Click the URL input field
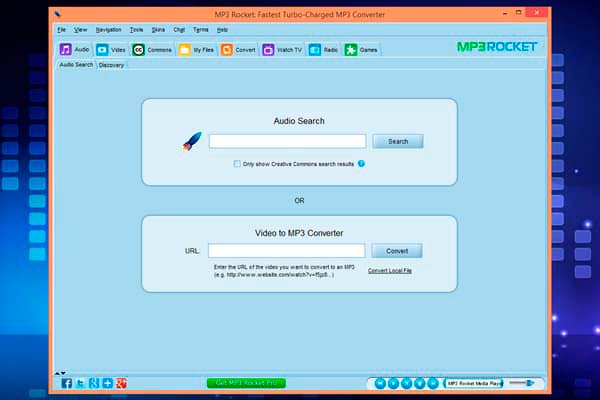Screen dimensions: 600x400 point(287,251)
